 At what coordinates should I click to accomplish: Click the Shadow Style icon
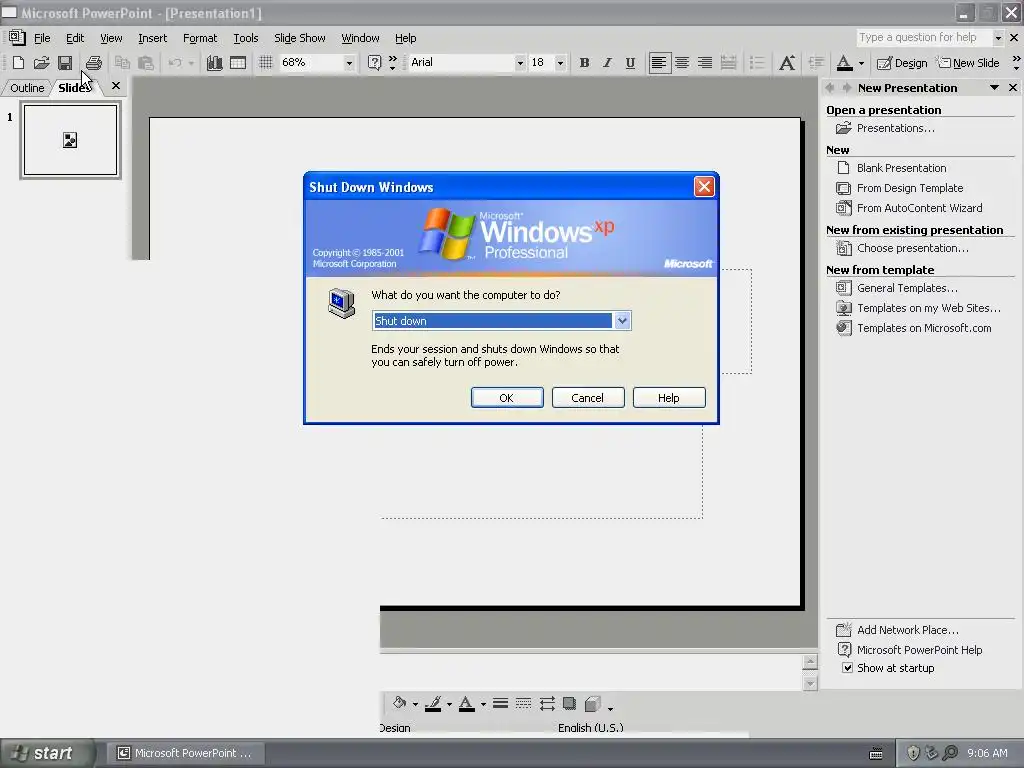coord(569,703)
